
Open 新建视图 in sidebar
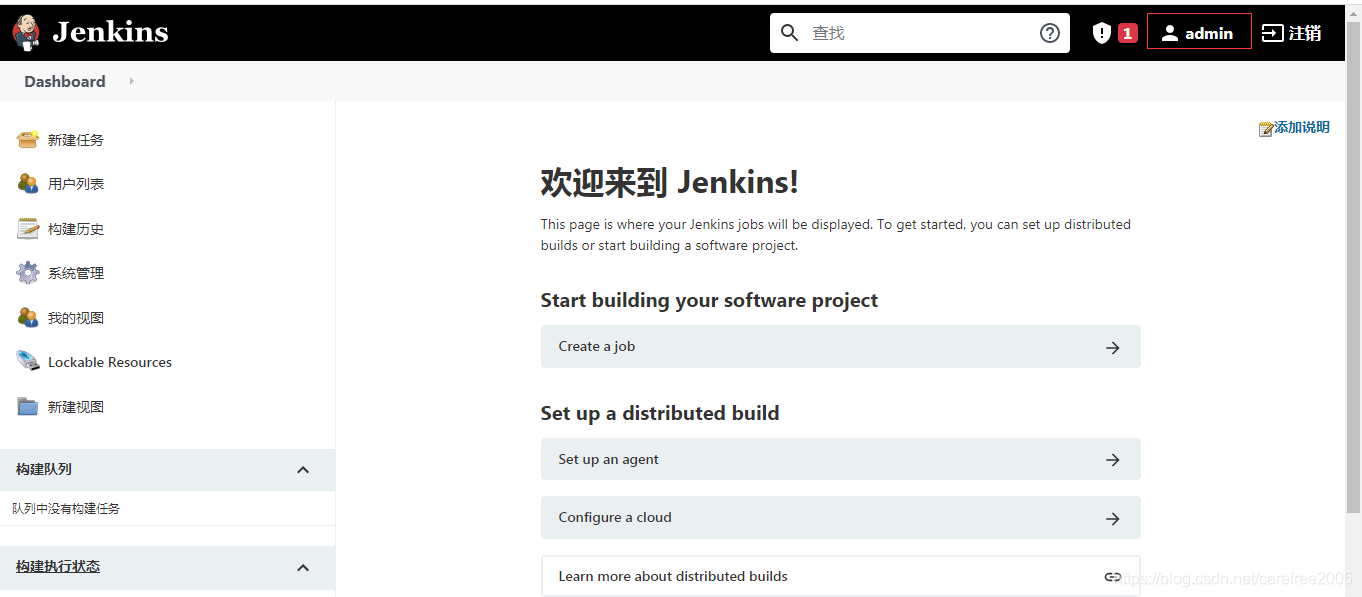(x=76, y=407)
